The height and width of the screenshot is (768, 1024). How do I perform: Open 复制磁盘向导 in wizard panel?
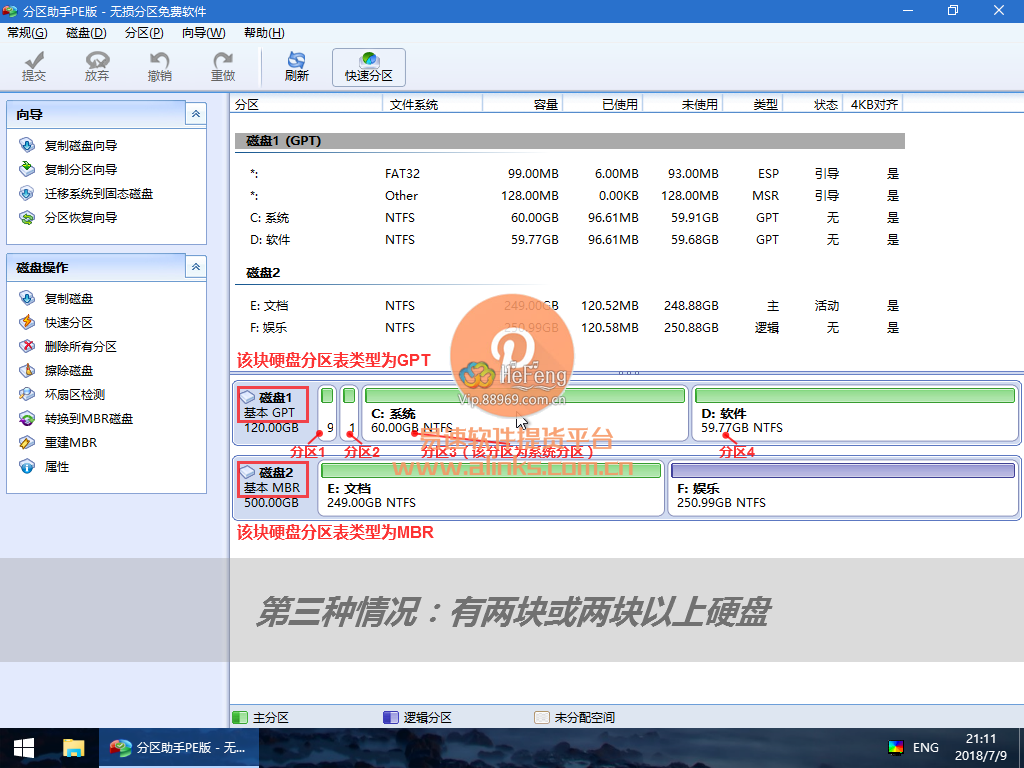click(x=80, y=146)
